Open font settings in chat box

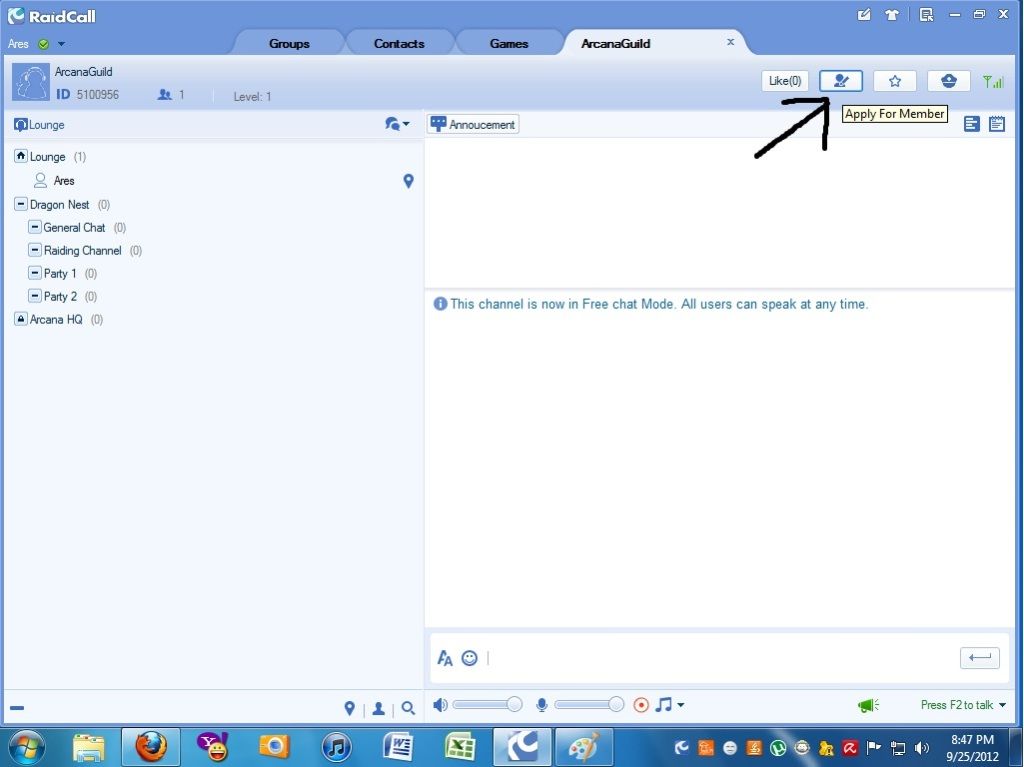(445, 658)
